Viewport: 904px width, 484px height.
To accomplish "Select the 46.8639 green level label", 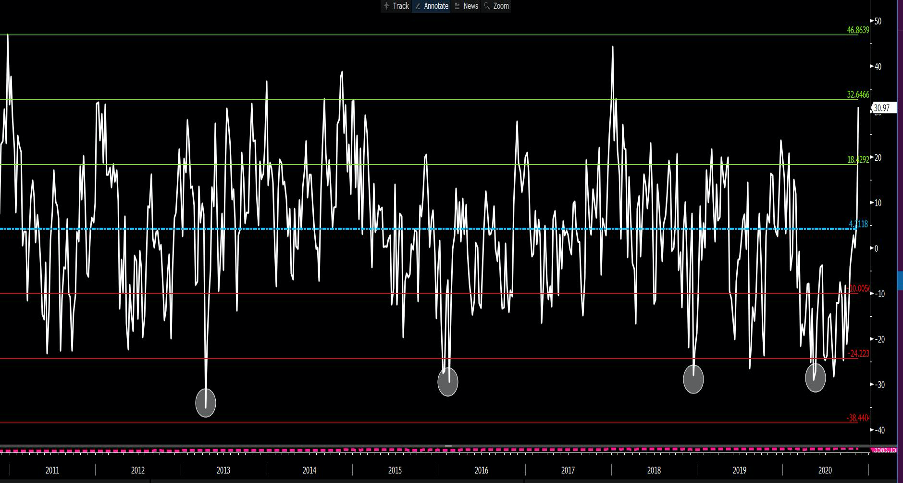I will (858, 30).
